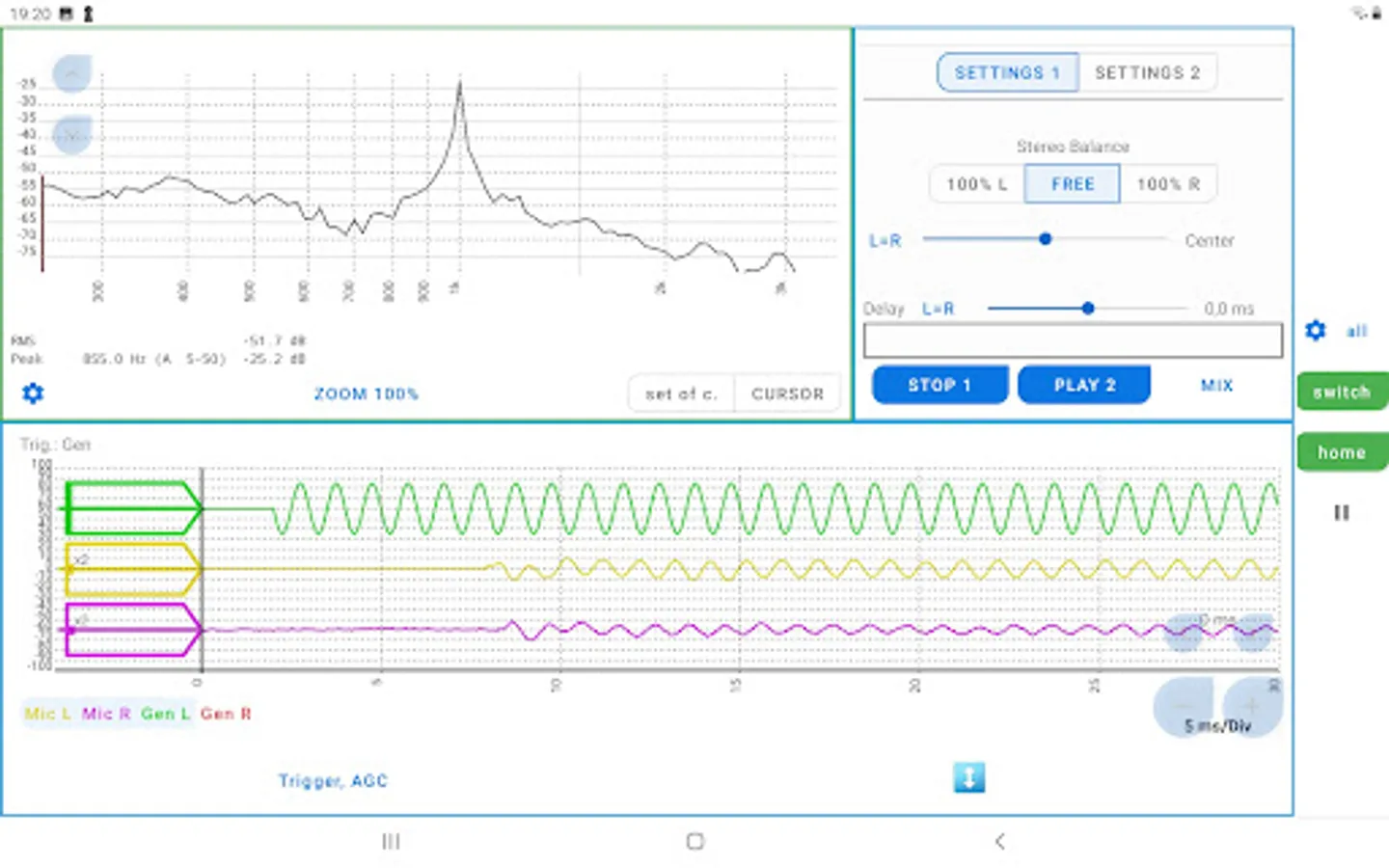The image size is (1389, 868).
Task: Click the green home button
Action: click(1342, 452)
